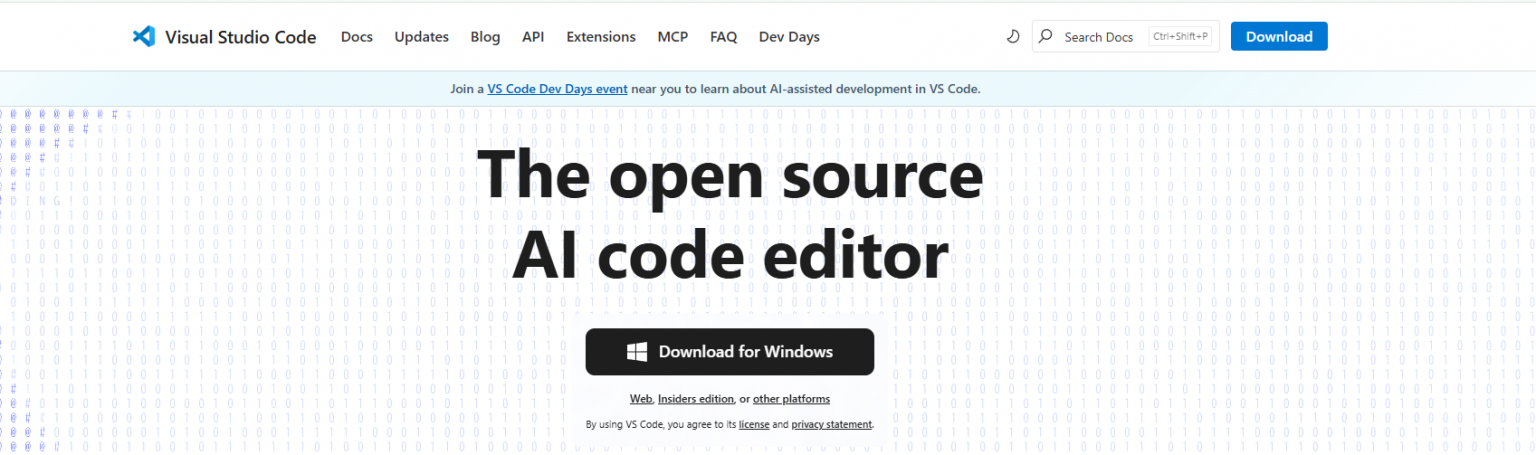Image resolution: width=1536 pixels, height=455 pixels.
Task: Select Dev Days in the header
Action: pos(789,37)
